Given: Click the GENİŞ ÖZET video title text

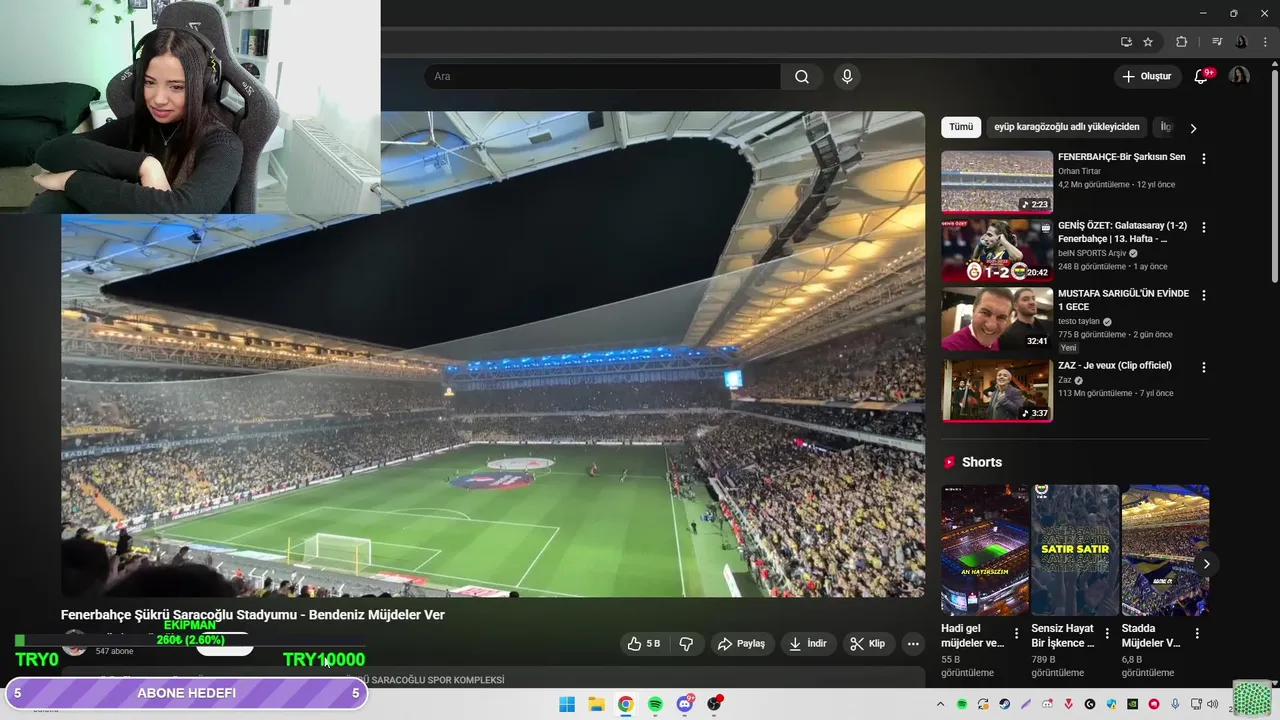Looking at the screenshot, I should (1122, 232).
